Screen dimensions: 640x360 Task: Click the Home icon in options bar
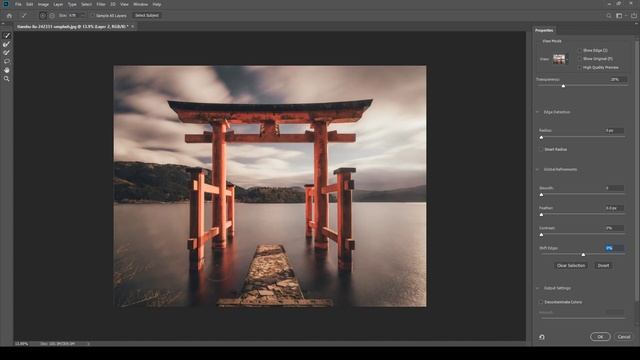tap(9, 16)
